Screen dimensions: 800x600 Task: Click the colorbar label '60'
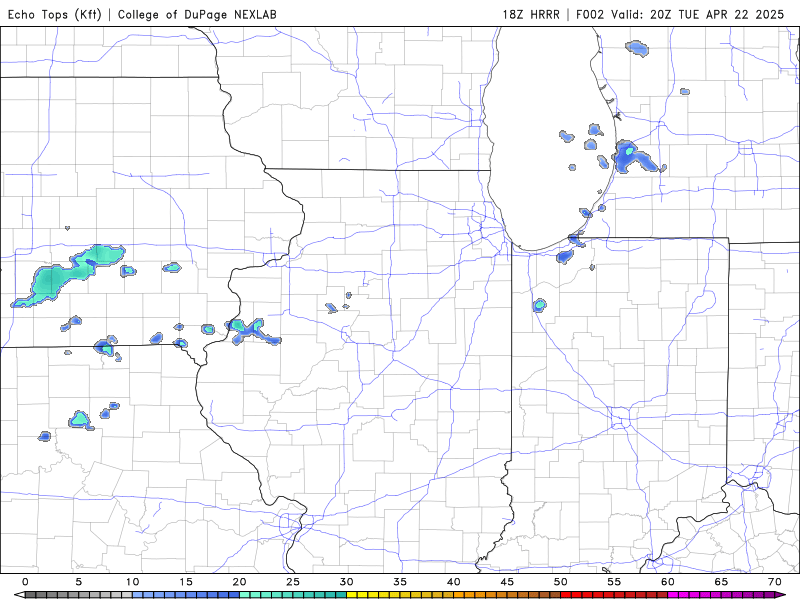(668, 582)
